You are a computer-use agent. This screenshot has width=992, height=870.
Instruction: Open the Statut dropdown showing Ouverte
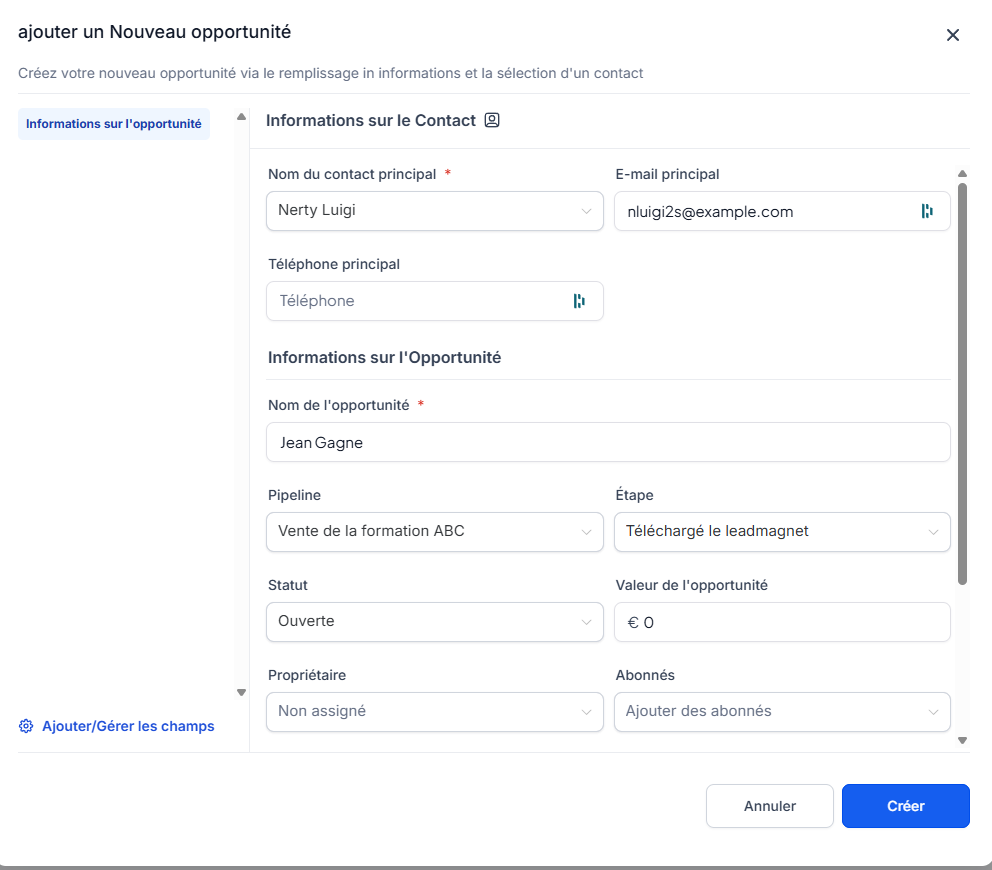(x=435, y=622)
